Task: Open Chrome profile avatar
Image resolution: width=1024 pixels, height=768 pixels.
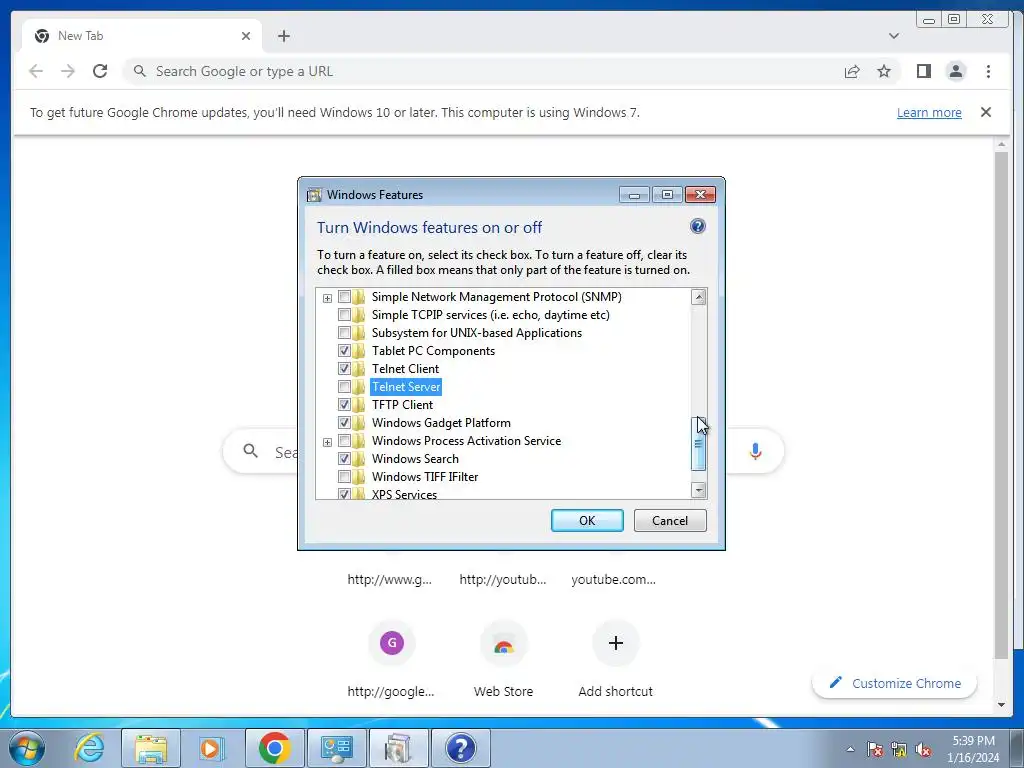Action: click(956, 71)
